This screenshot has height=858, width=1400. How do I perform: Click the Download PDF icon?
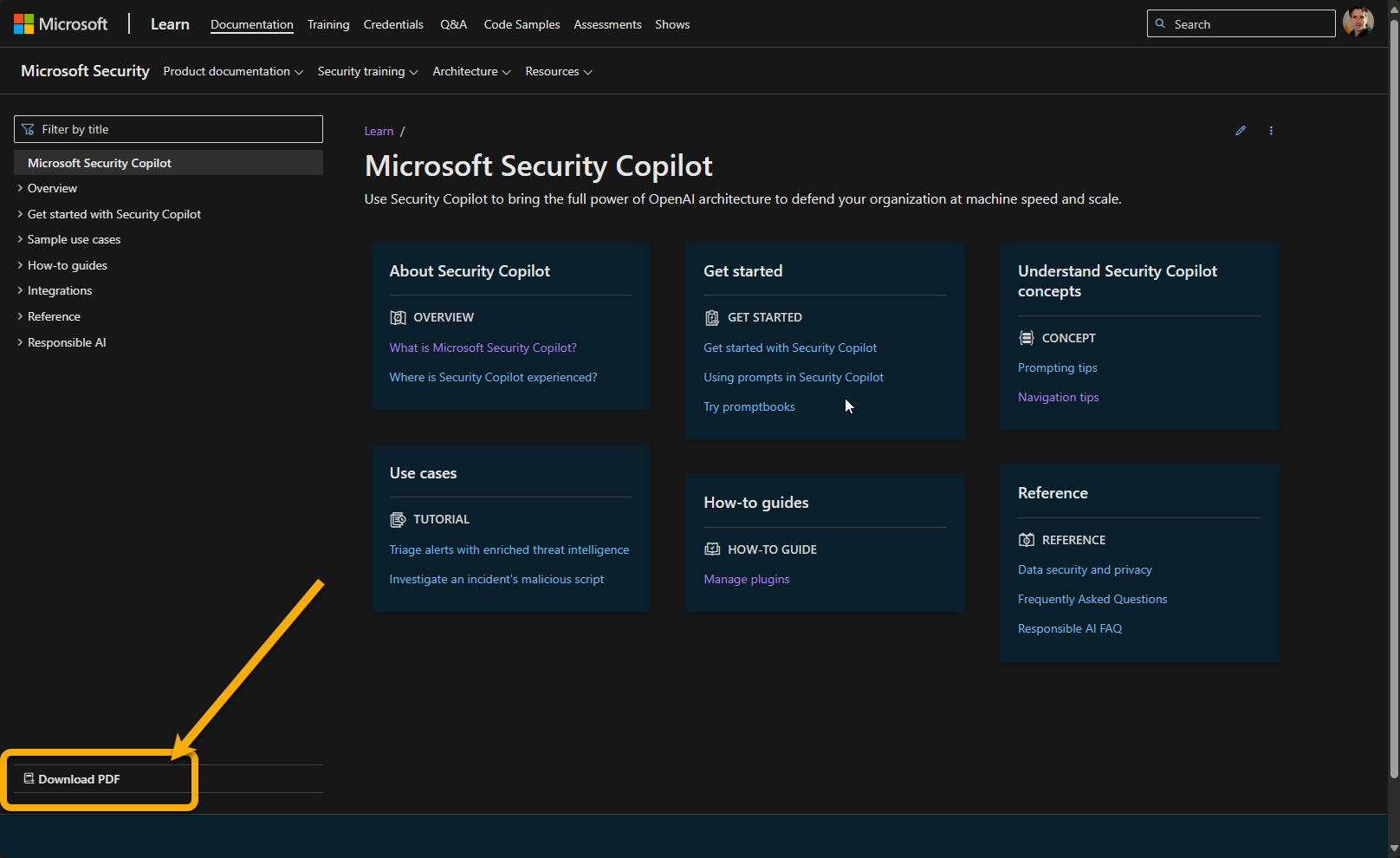coord(29,778)
